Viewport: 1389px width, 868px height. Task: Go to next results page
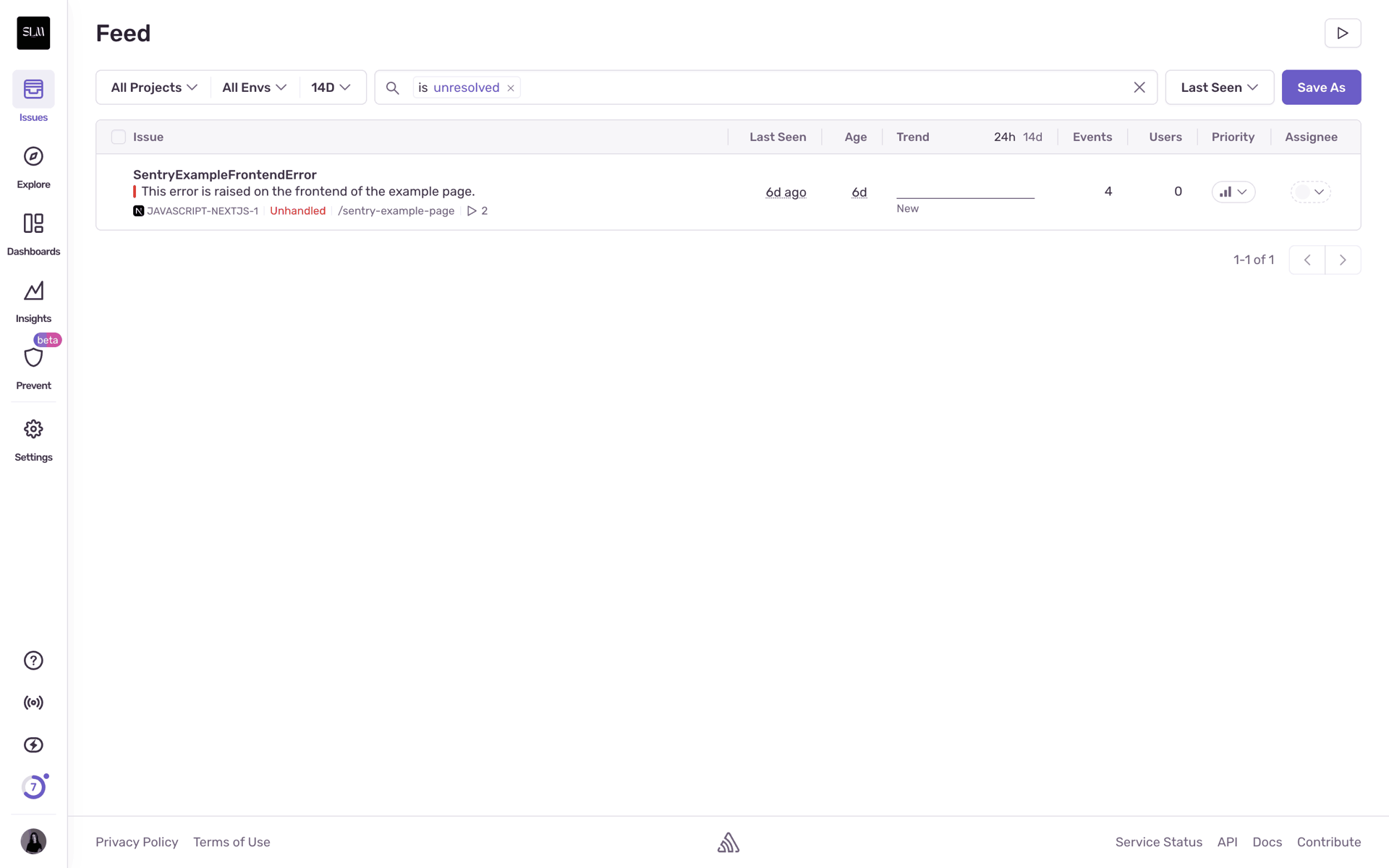click(x=1343, y=260)
